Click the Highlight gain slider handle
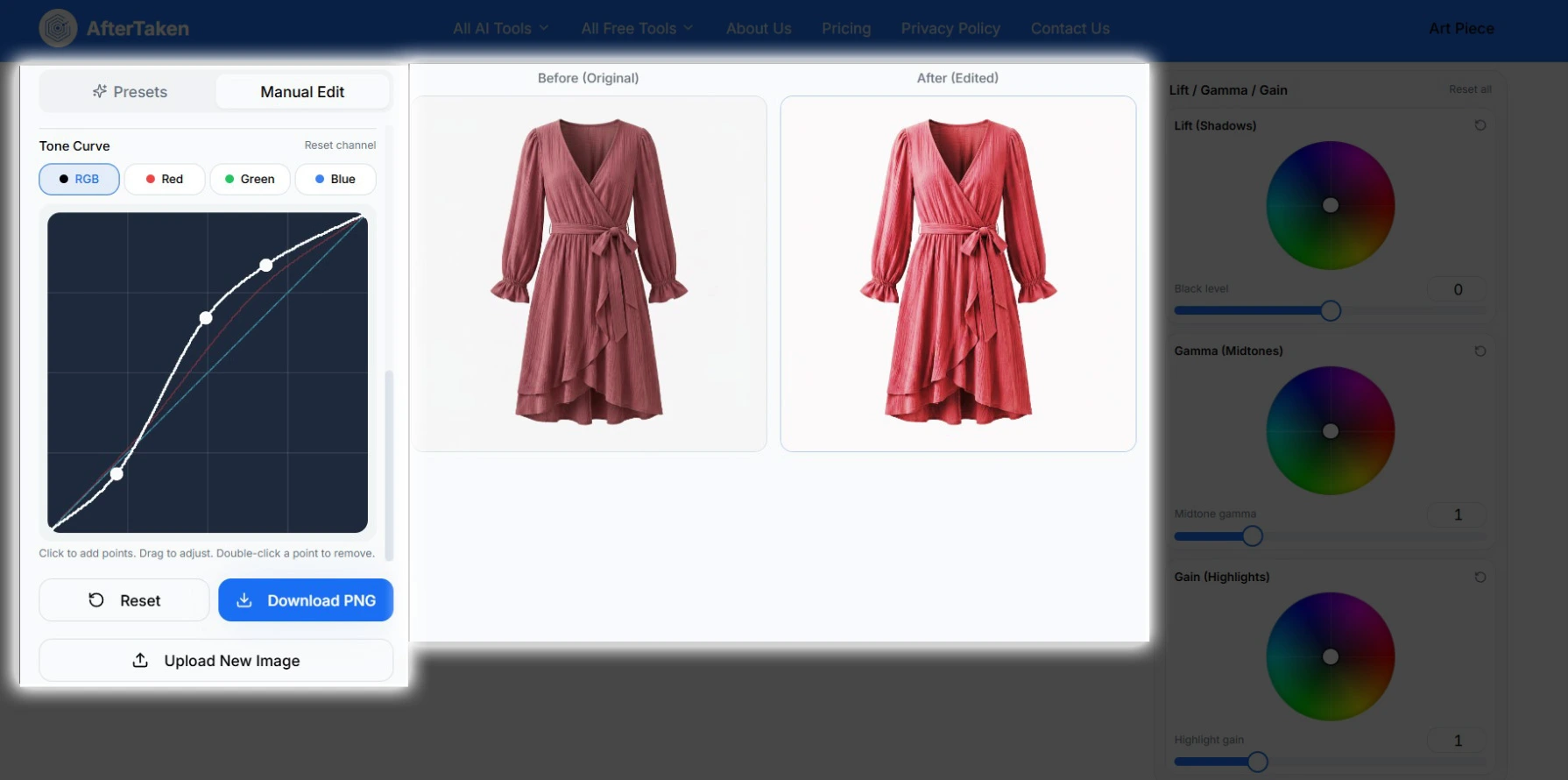 click(x=1257, y=762)
